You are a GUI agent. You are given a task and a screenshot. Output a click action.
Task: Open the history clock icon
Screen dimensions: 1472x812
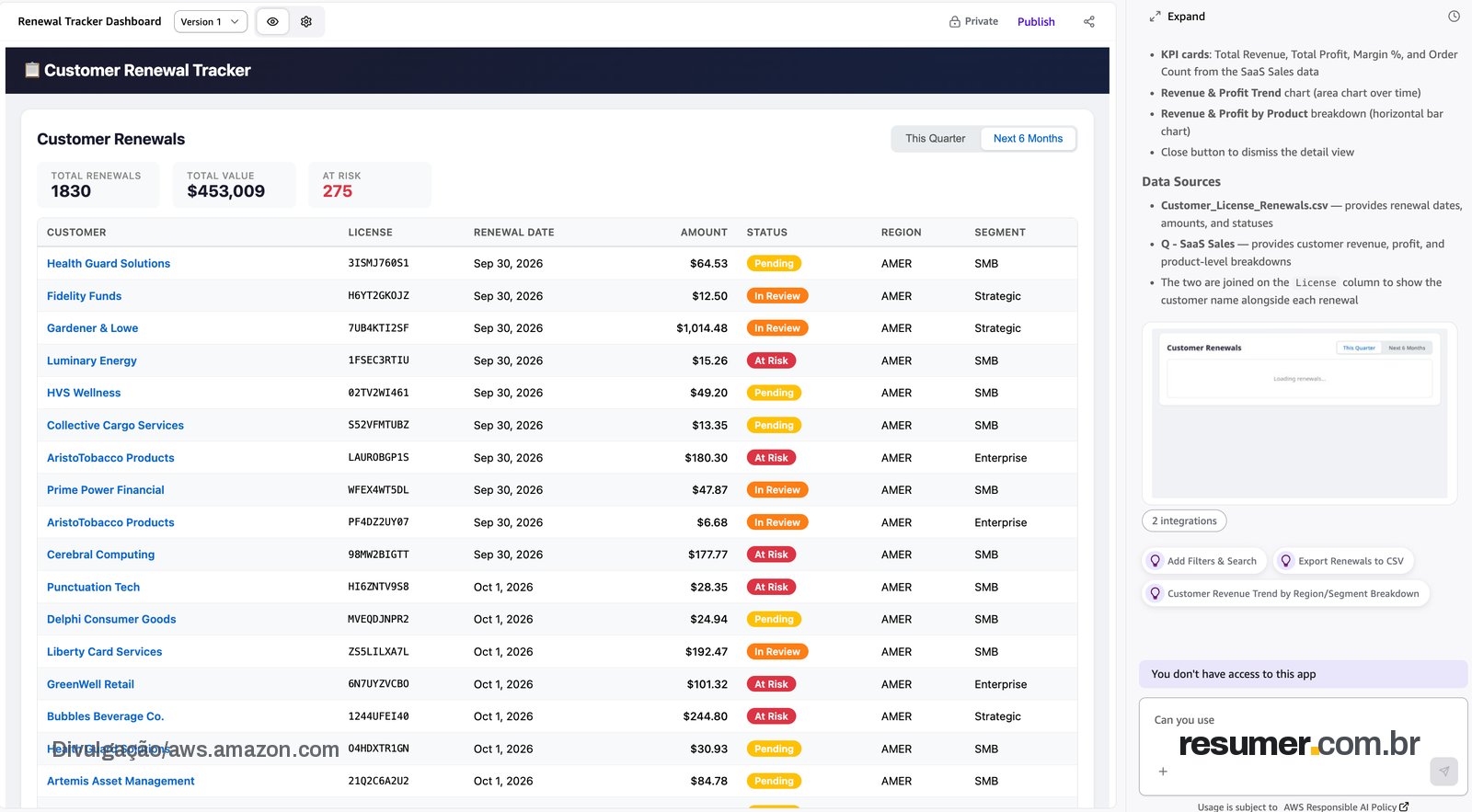click(x=1454, y=16)
